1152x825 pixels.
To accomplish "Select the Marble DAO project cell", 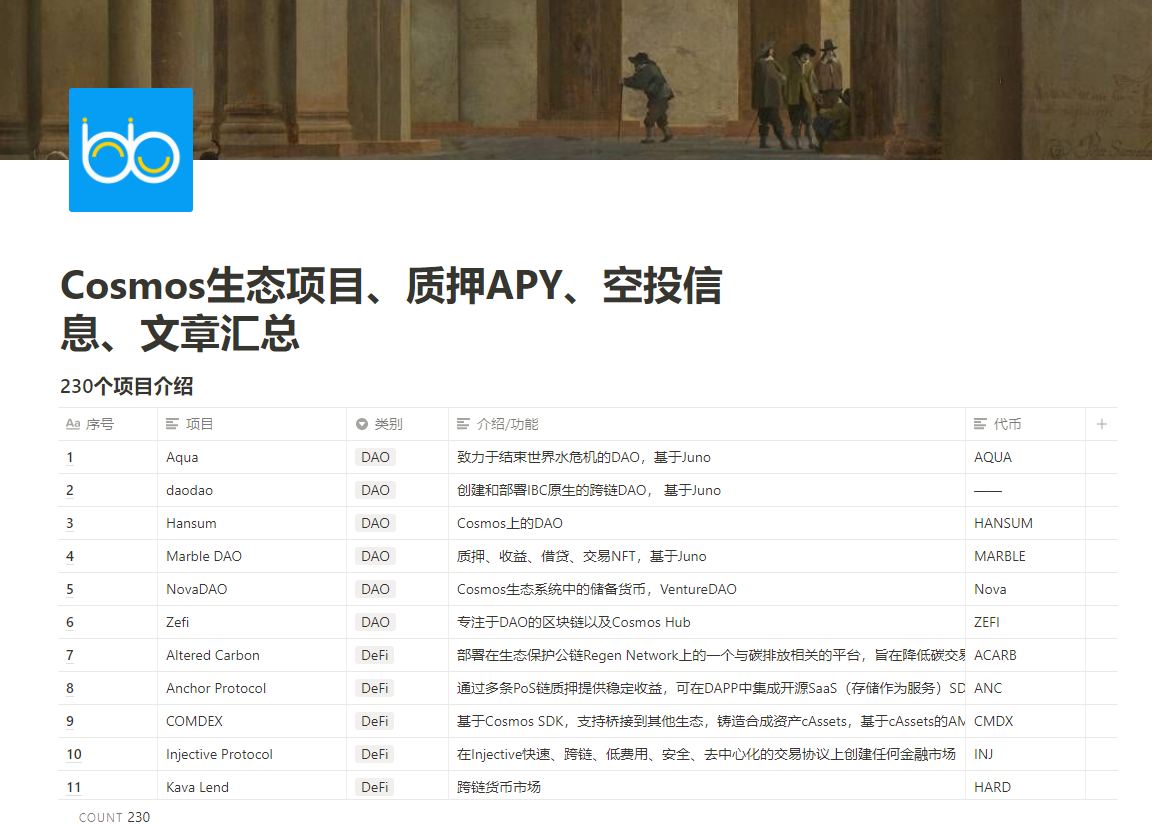I will coord(252,556).
